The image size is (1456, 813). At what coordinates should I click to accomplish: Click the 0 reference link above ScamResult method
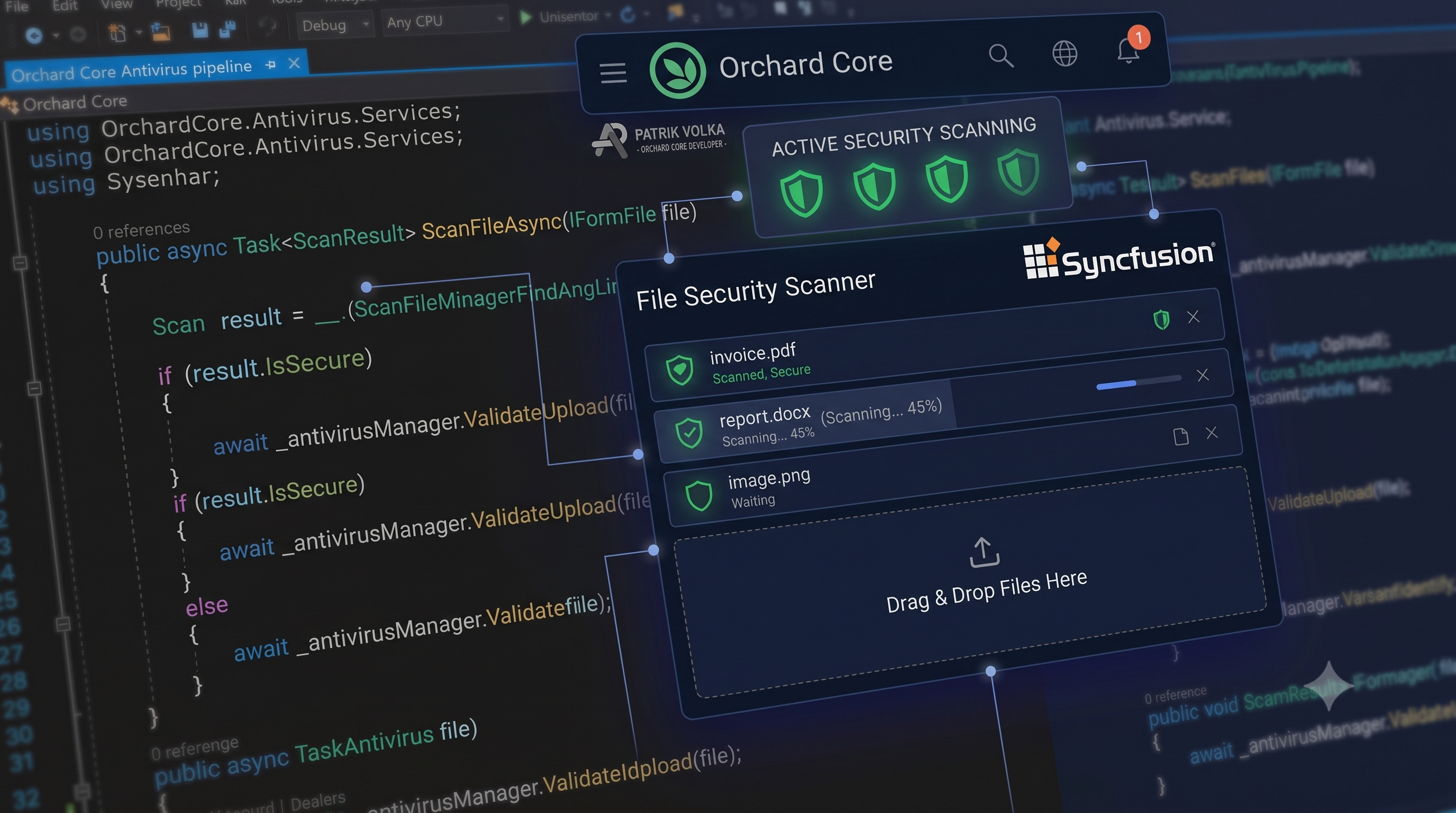(1176, 694)
